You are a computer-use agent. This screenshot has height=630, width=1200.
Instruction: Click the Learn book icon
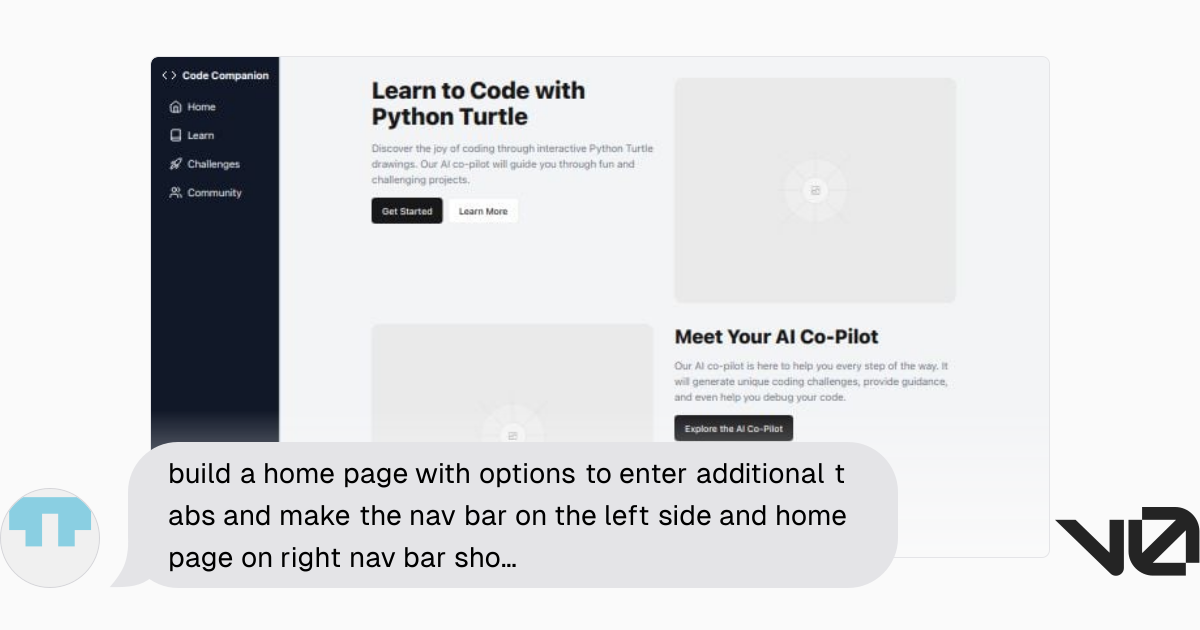(x=176, y=135)
